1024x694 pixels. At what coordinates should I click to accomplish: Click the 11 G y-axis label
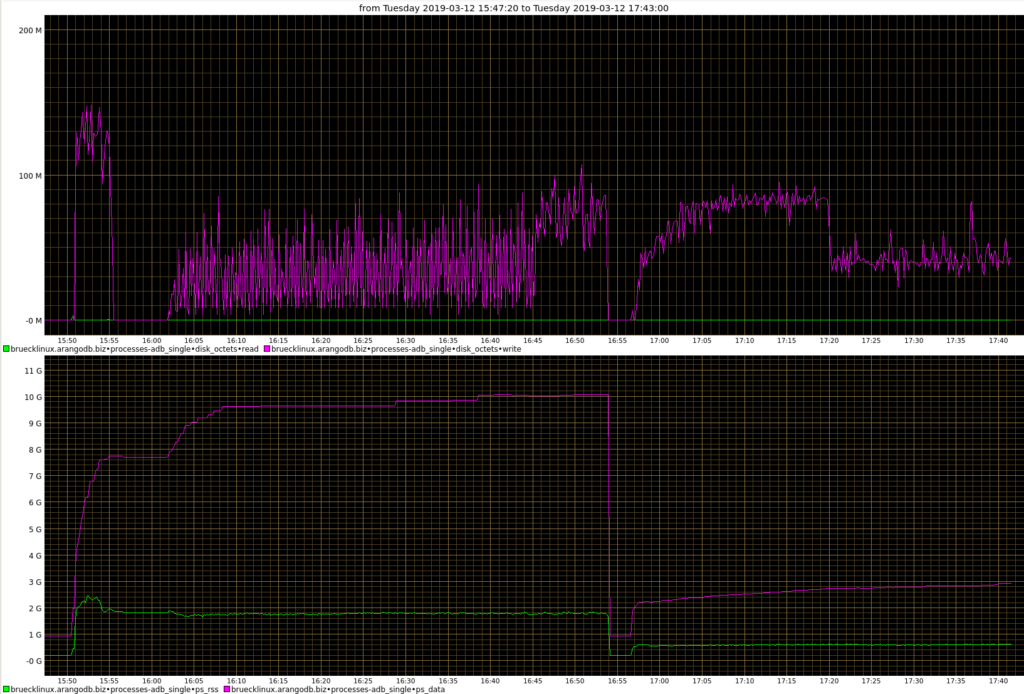click(x=33, y=371)
